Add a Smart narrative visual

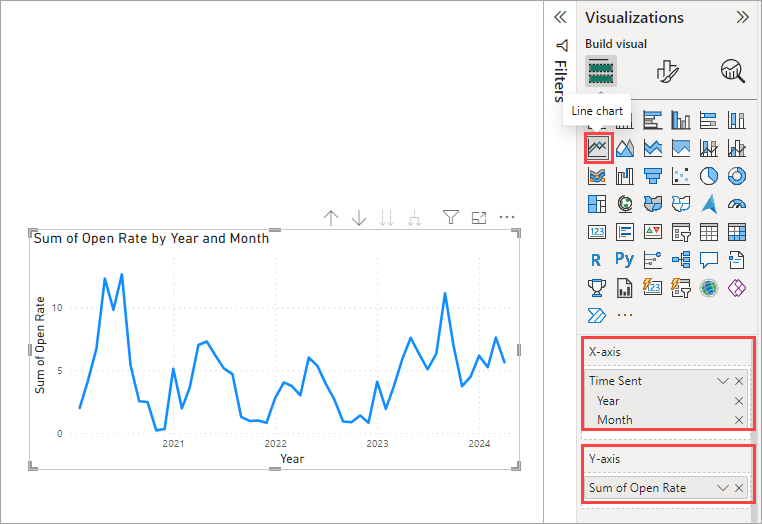pyautogui.click(x=737, y=260)
